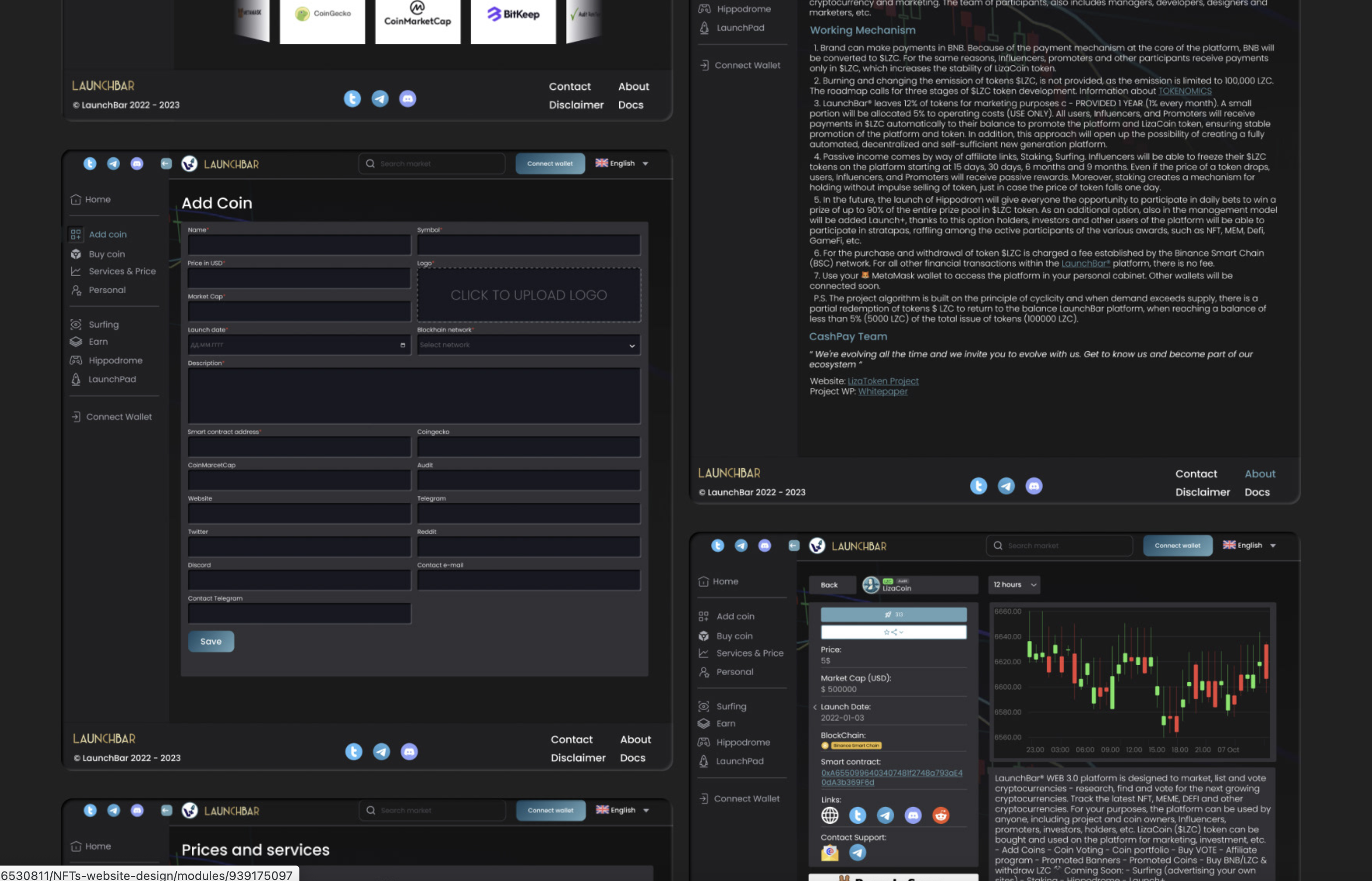Screen dimensions: 1372x881
Task: Open the 12 hours timeframe dropdown
Action: click(x=1014, y=585)
